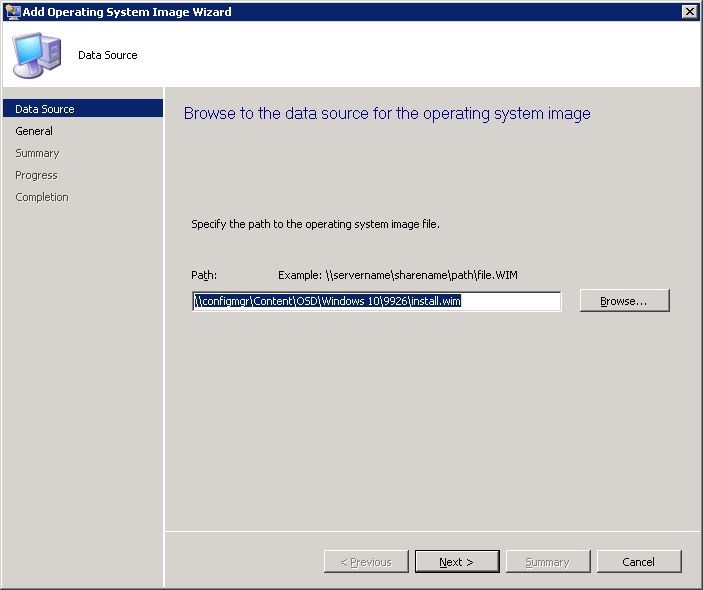Screen dimensions: 703x590
Task: Click the computer monitor icon in the header
Action: (x=36, y=55)
